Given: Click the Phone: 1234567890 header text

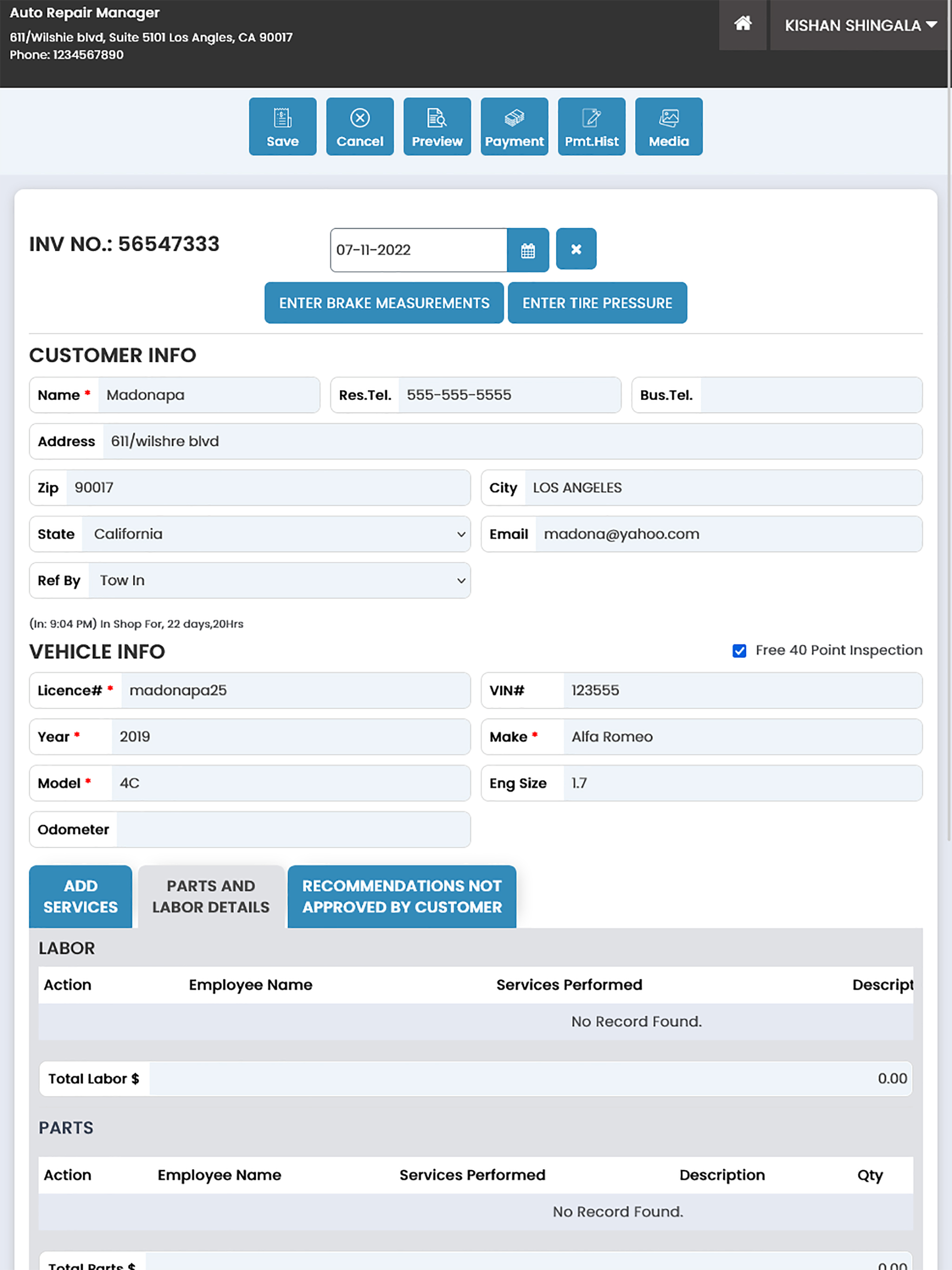Looking at the screenshot, I should pyautogui.click(x=66, y=55).
